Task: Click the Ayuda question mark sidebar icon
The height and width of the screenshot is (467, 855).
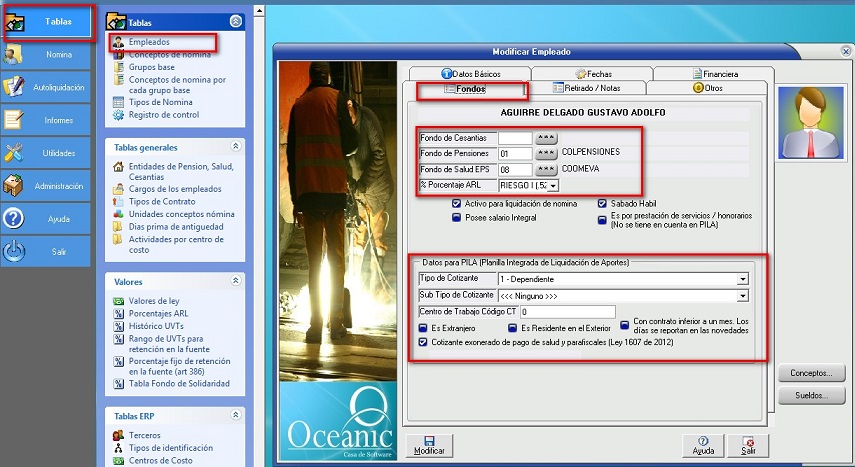Action: [x=14, y=219]
